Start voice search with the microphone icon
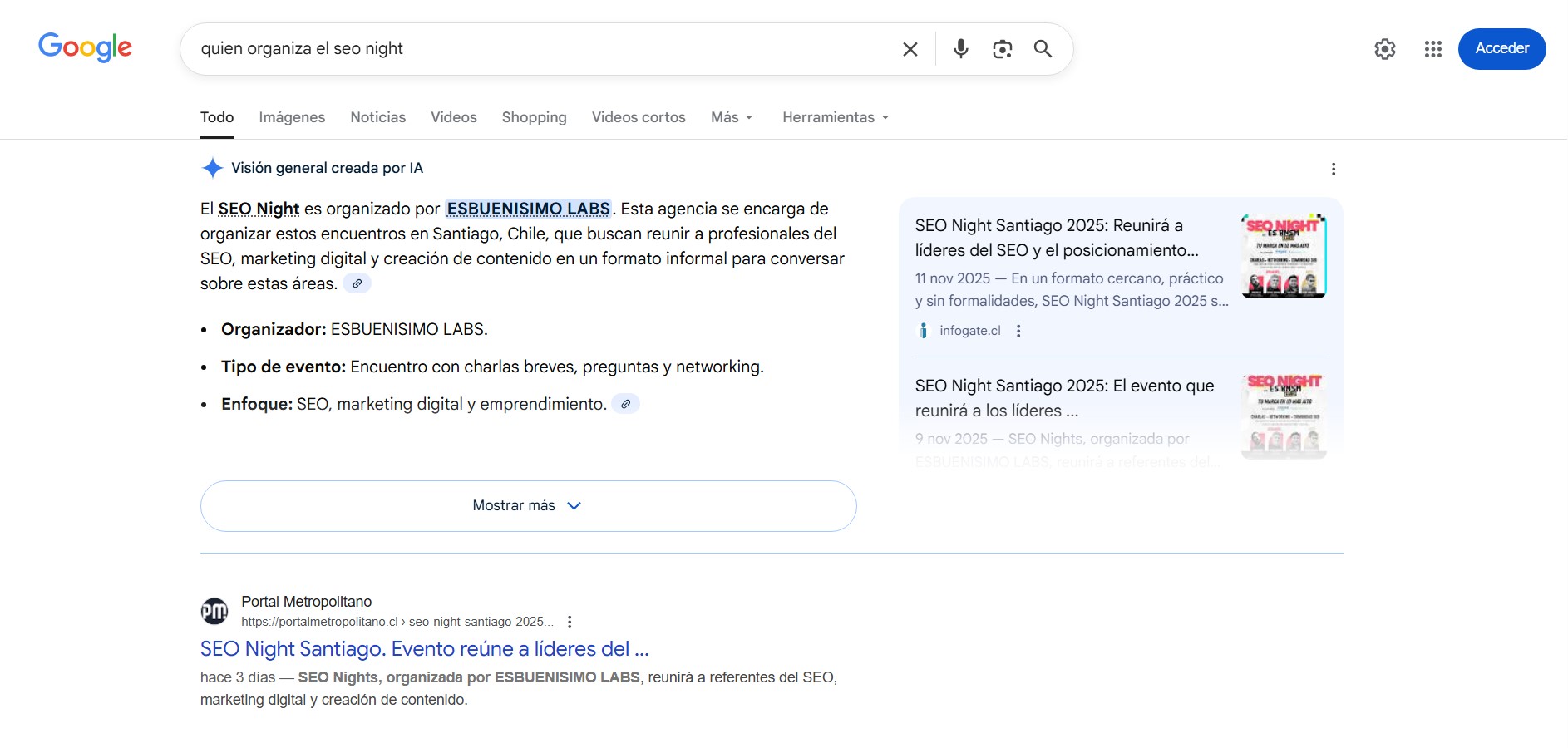 (x=960, y=49)
